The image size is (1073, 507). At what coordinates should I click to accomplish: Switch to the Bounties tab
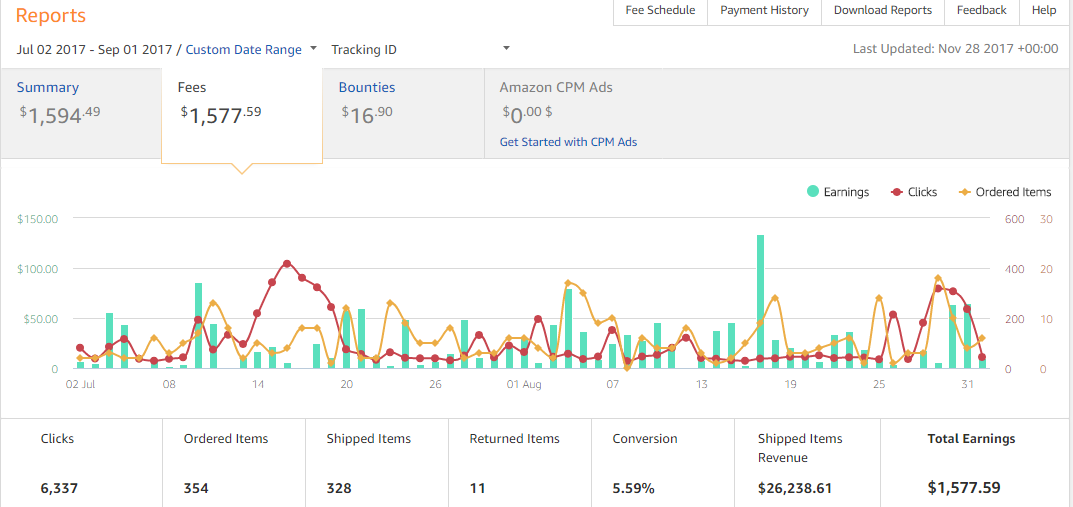pyautogui.click(x=403, y=114)
